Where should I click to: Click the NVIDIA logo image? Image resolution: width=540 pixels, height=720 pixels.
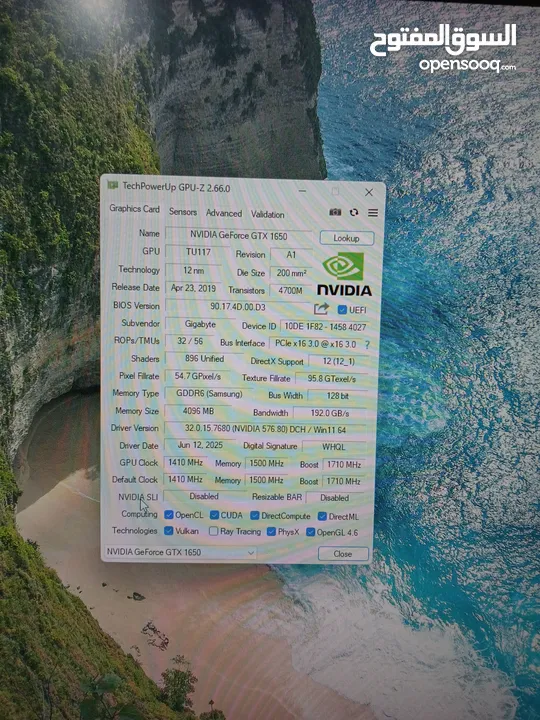[x=344, y=274]
